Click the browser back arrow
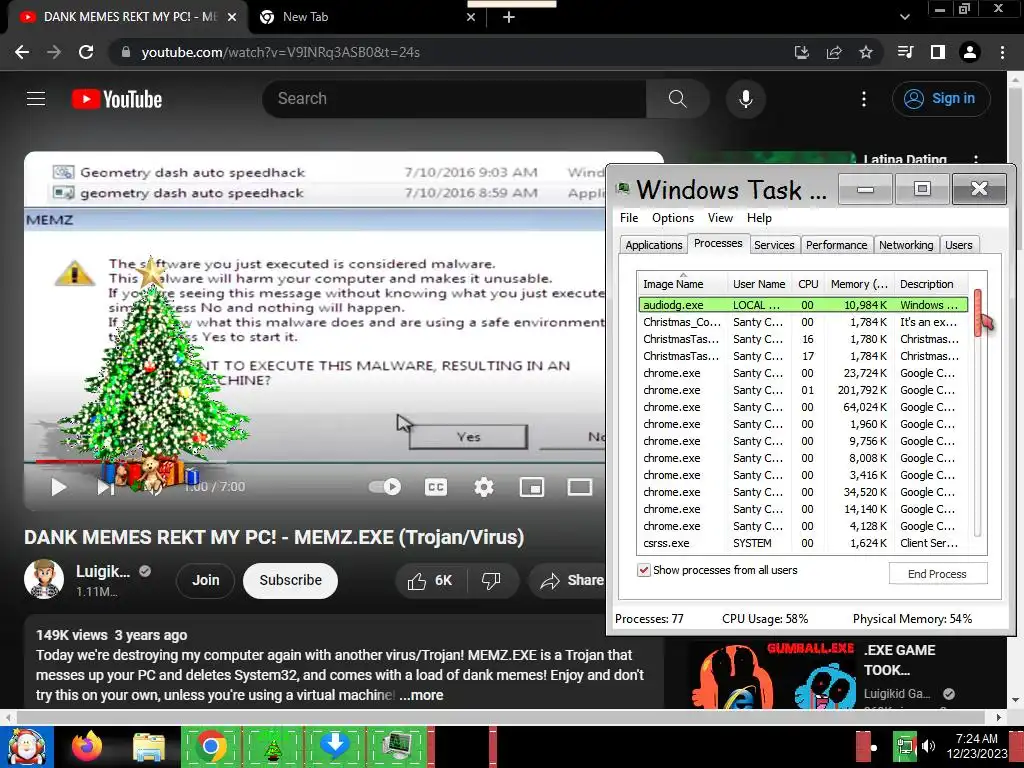Viewport: 1024px width, 768px height. (x=22, y=52)
